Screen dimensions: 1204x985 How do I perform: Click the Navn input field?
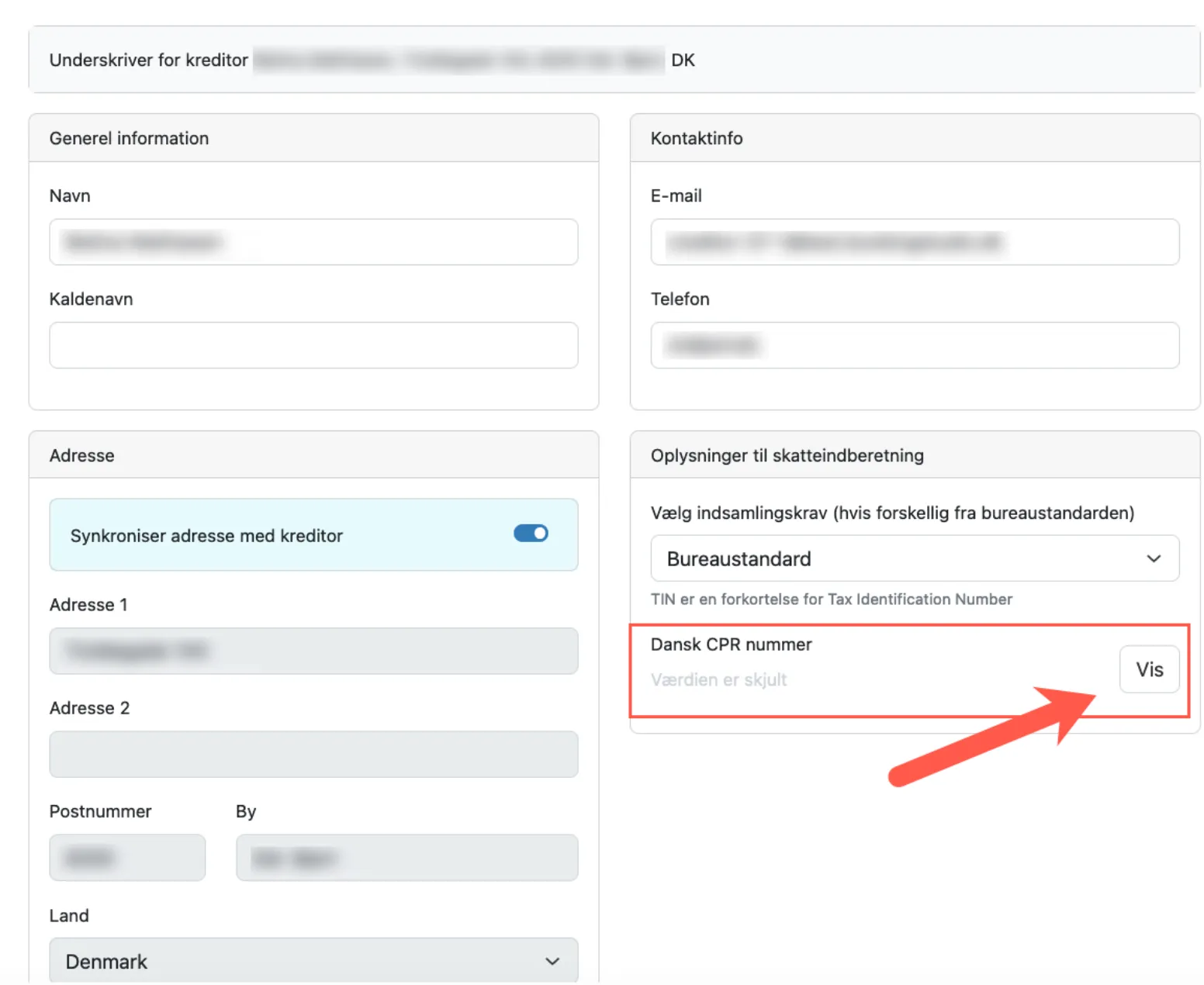click(x=313, y=242)
